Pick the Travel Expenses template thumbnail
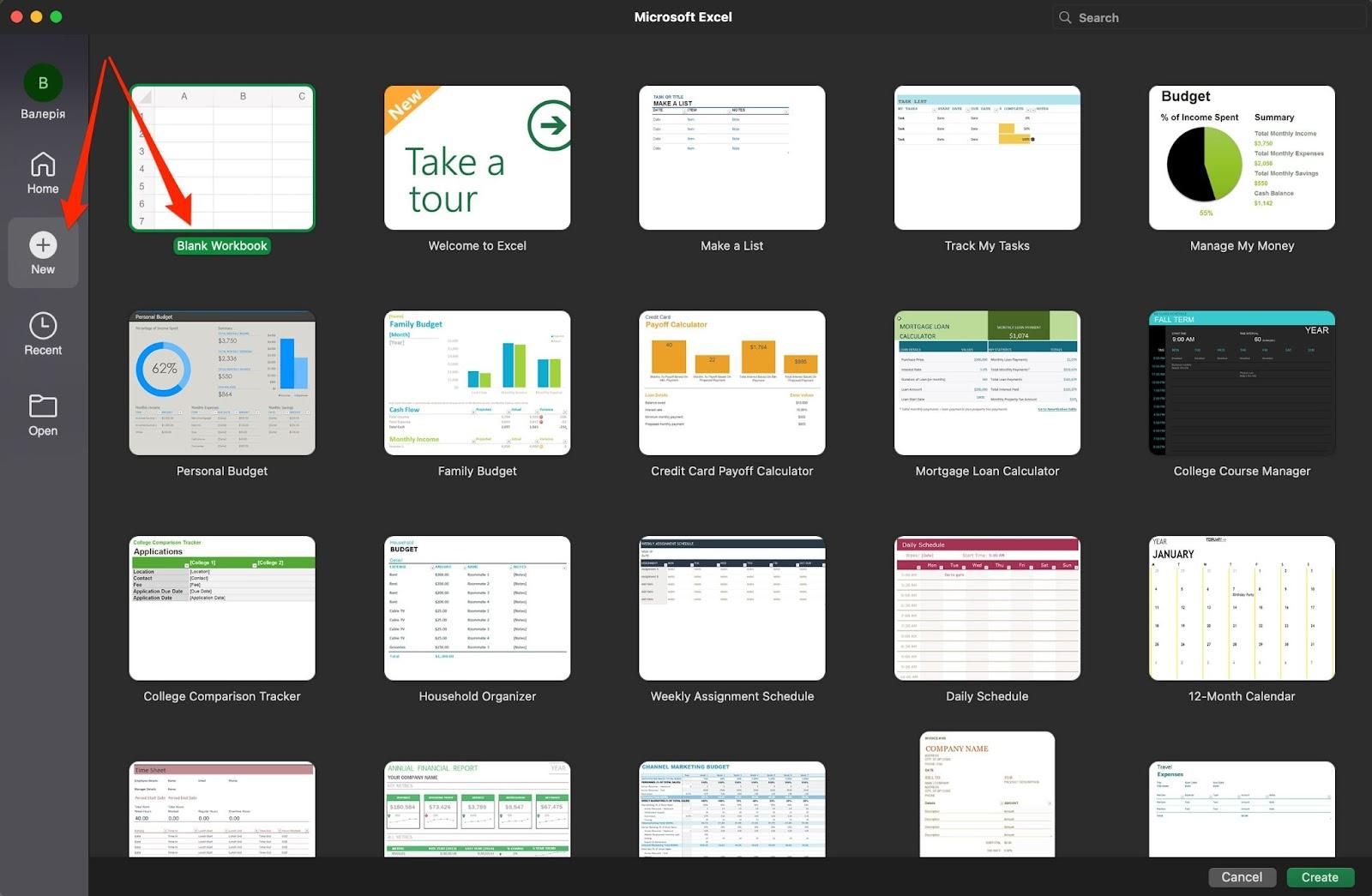Screen dimensions: 1372x896 click(1242, 809)
